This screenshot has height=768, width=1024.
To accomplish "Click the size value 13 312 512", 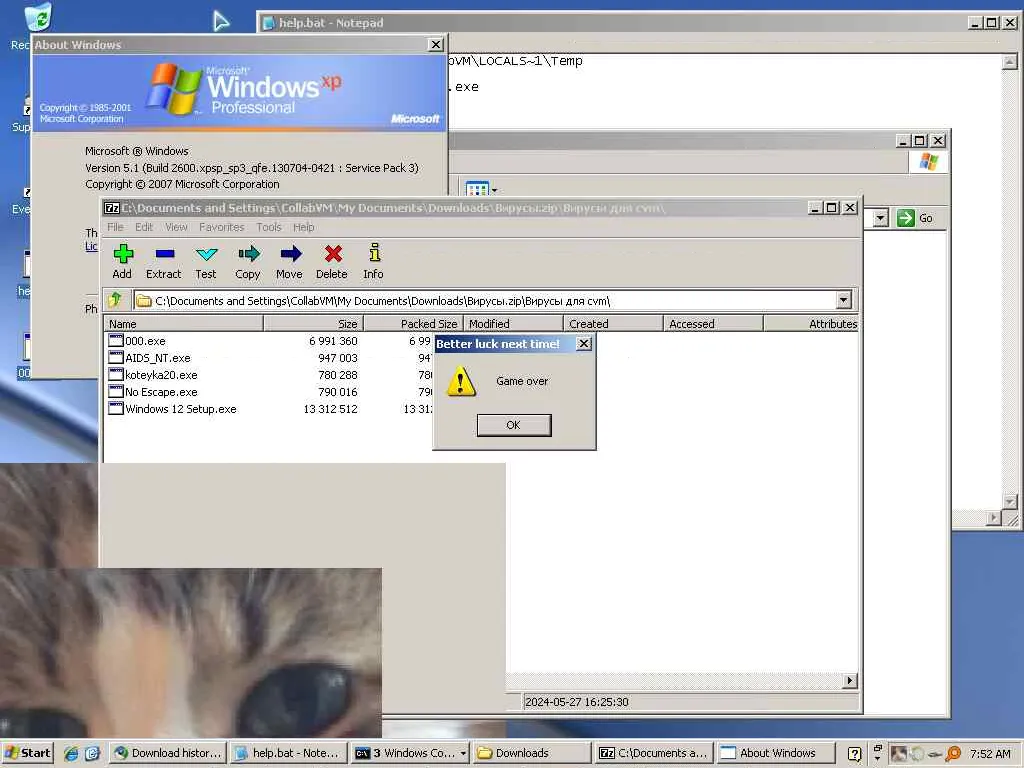I will [330, 409].
